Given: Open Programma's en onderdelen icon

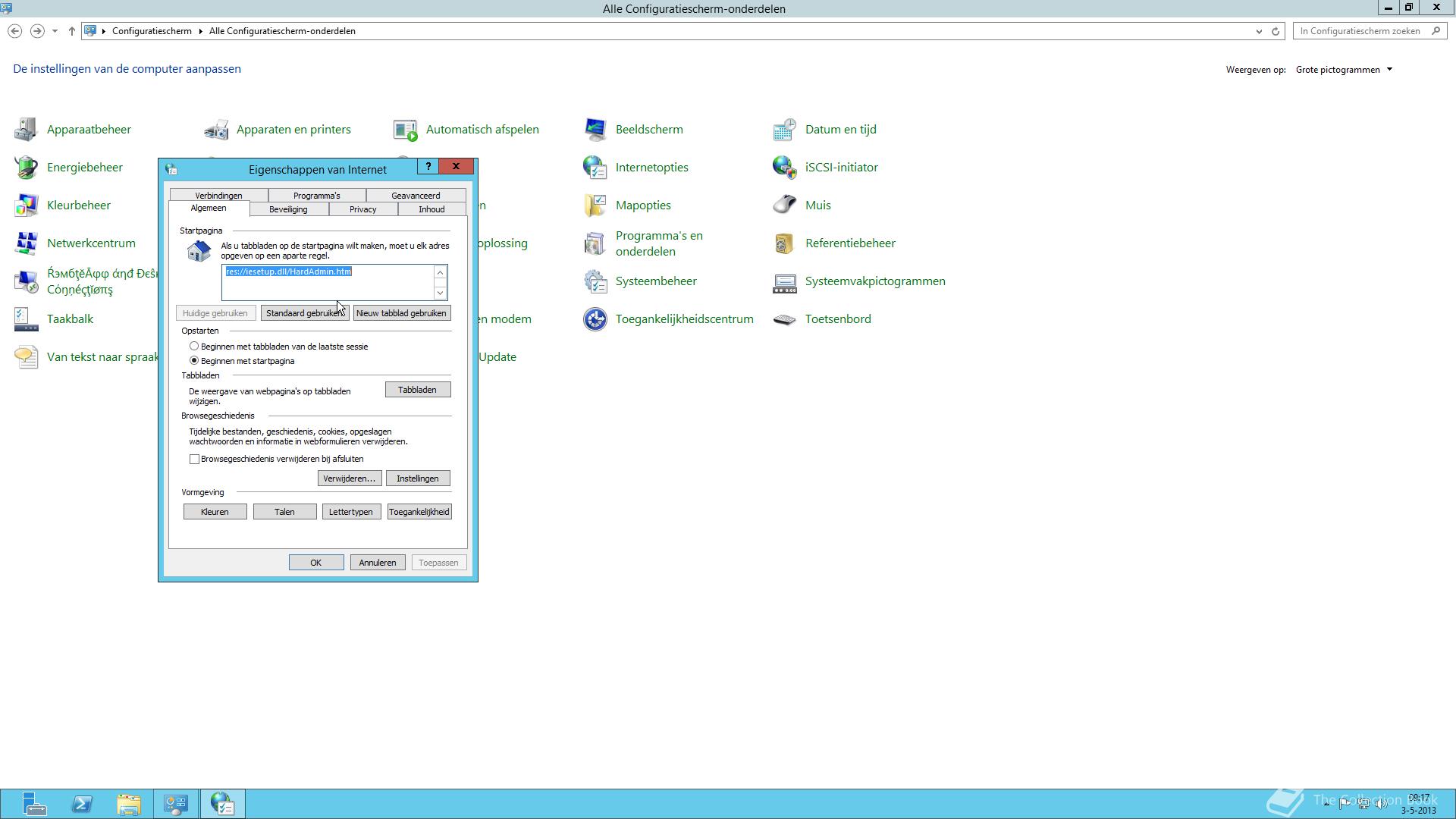Looking at the screenshot, I should pos(595,243).
